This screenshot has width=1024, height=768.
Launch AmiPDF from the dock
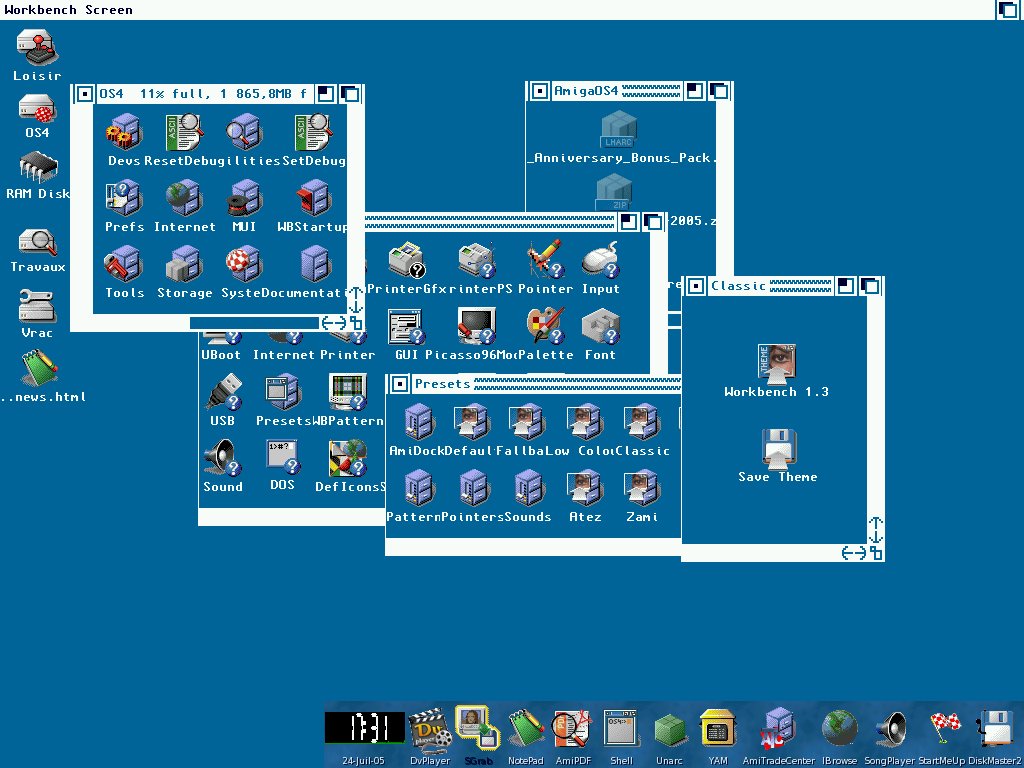pos(572,729)
